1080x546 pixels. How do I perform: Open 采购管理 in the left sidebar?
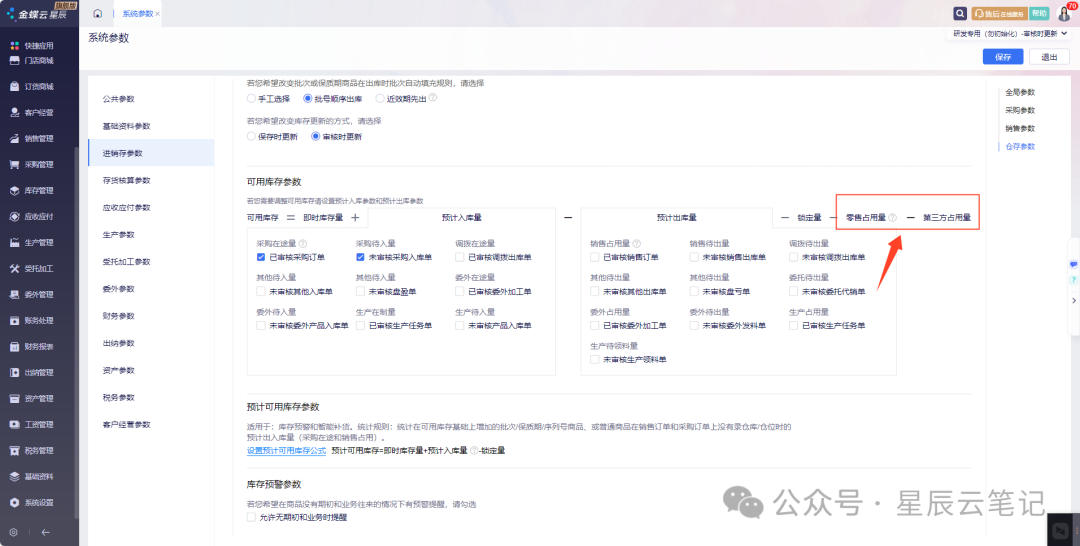[39, 164]
